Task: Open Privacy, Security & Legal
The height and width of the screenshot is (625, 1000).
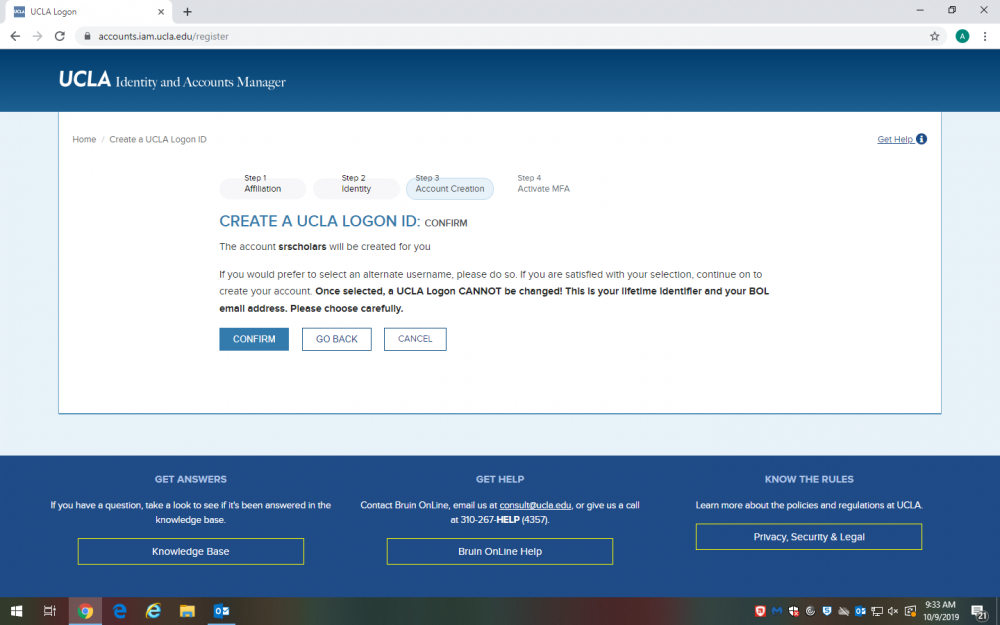Action: point(809,537)
